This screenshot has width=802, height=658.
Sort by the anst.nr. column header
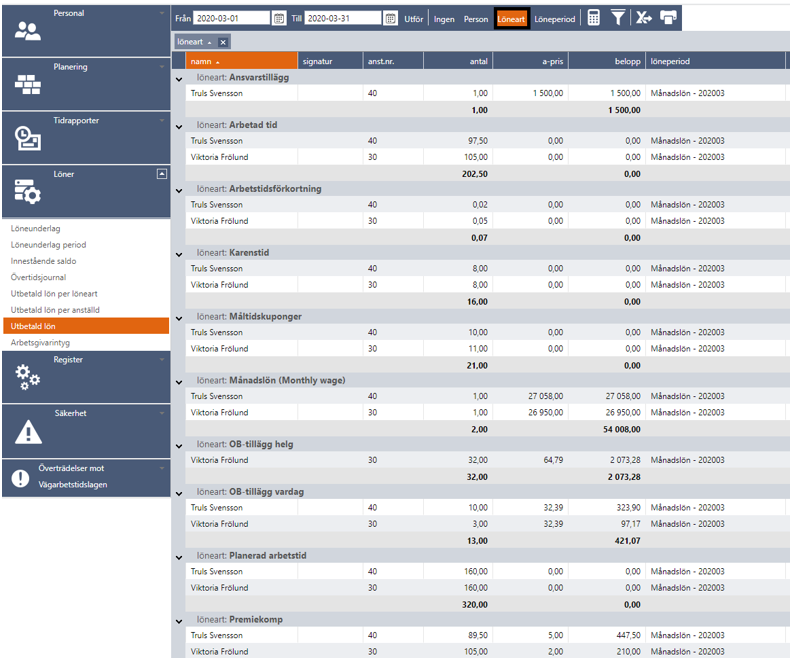click(393, 61)
